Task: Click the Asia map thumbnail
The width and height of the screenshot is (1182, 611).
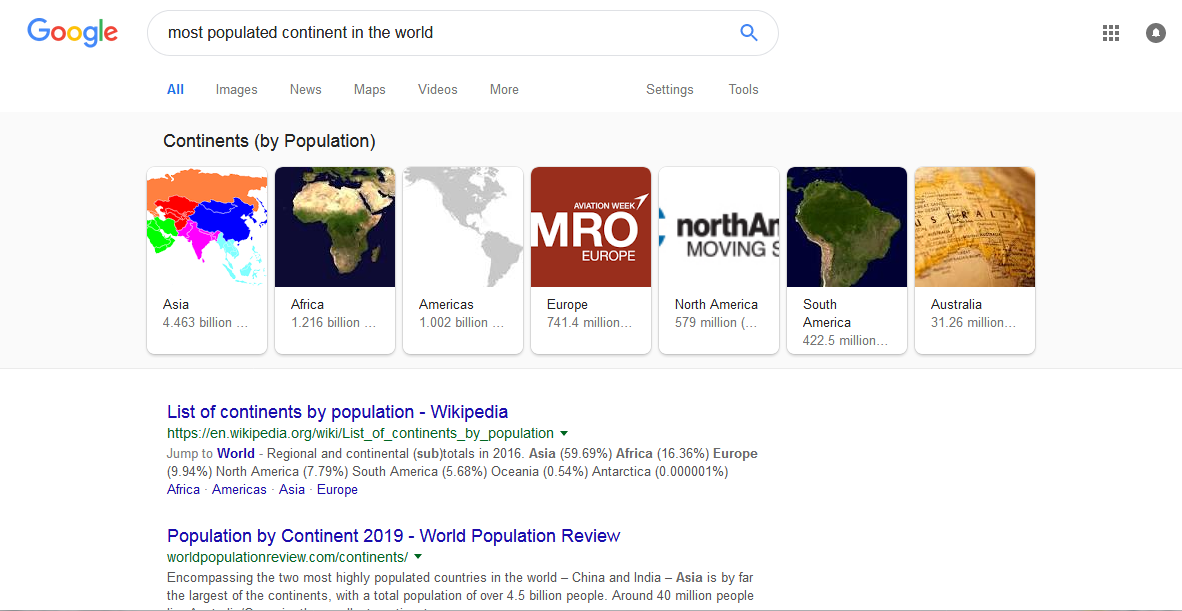Action: 207,227
